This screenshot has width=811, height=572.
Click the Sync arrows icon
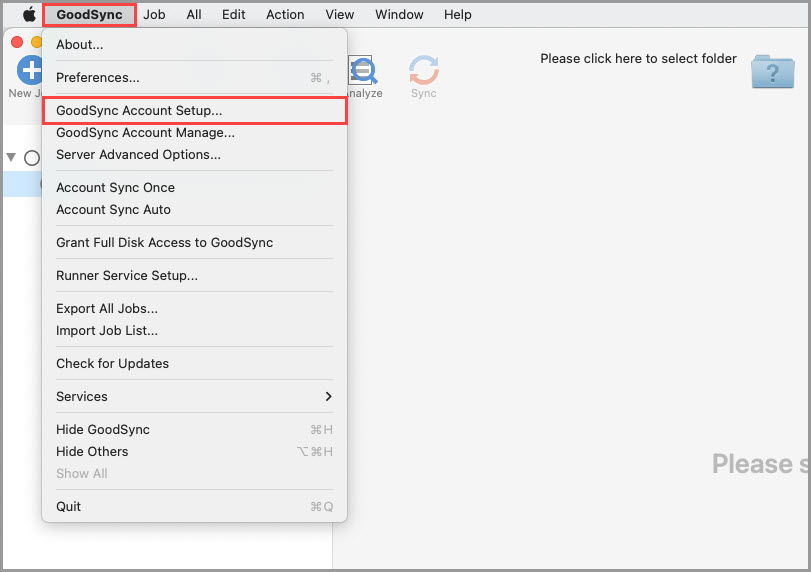(424, 70)
